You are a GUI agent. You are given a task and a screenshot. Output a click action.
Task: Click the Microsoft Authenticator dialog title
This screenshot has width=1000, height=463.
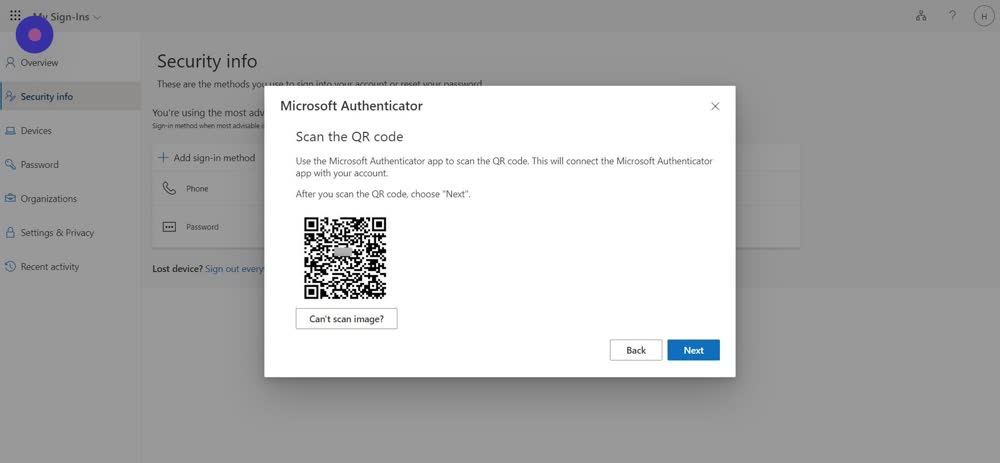click(351, 106)
